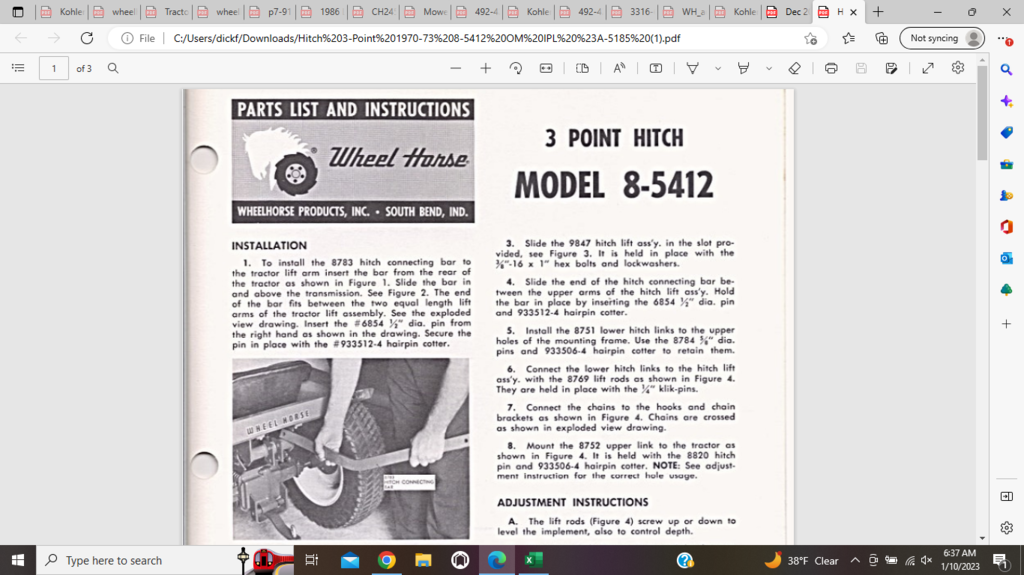This screenshot has width=1024, height=575.
Task: Start Read aloud for the PDF
Action: point(619,68)
